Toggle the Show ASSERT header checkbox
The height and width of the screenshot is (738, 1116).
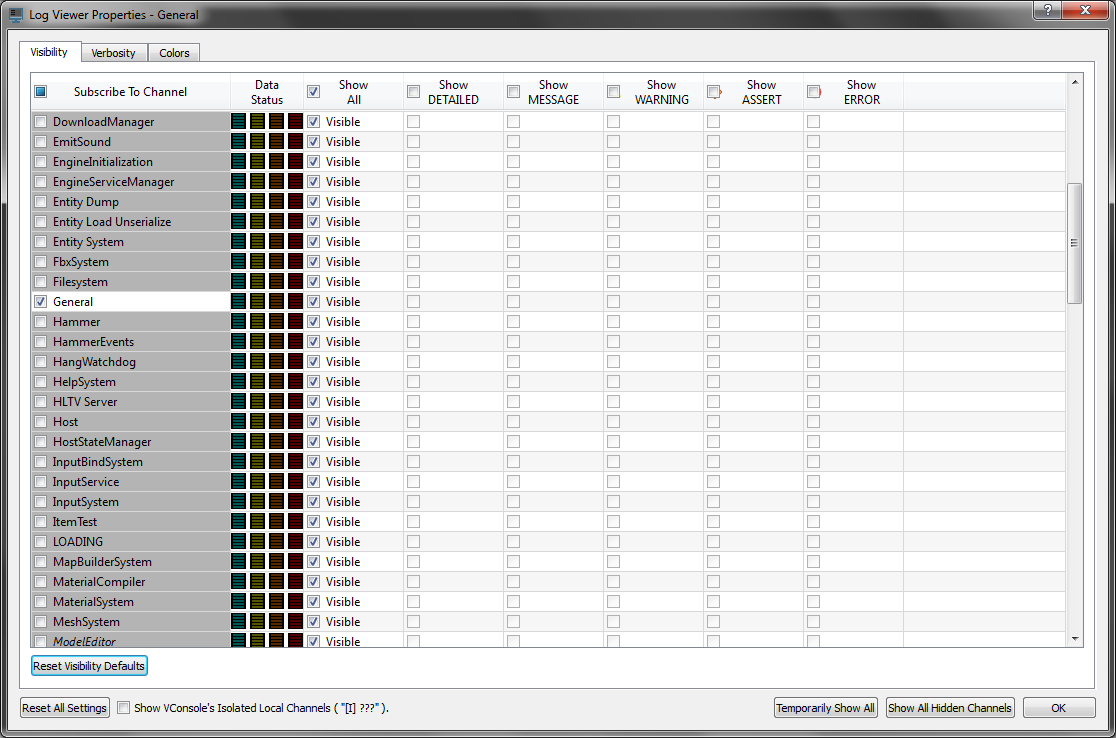[714, 92]
